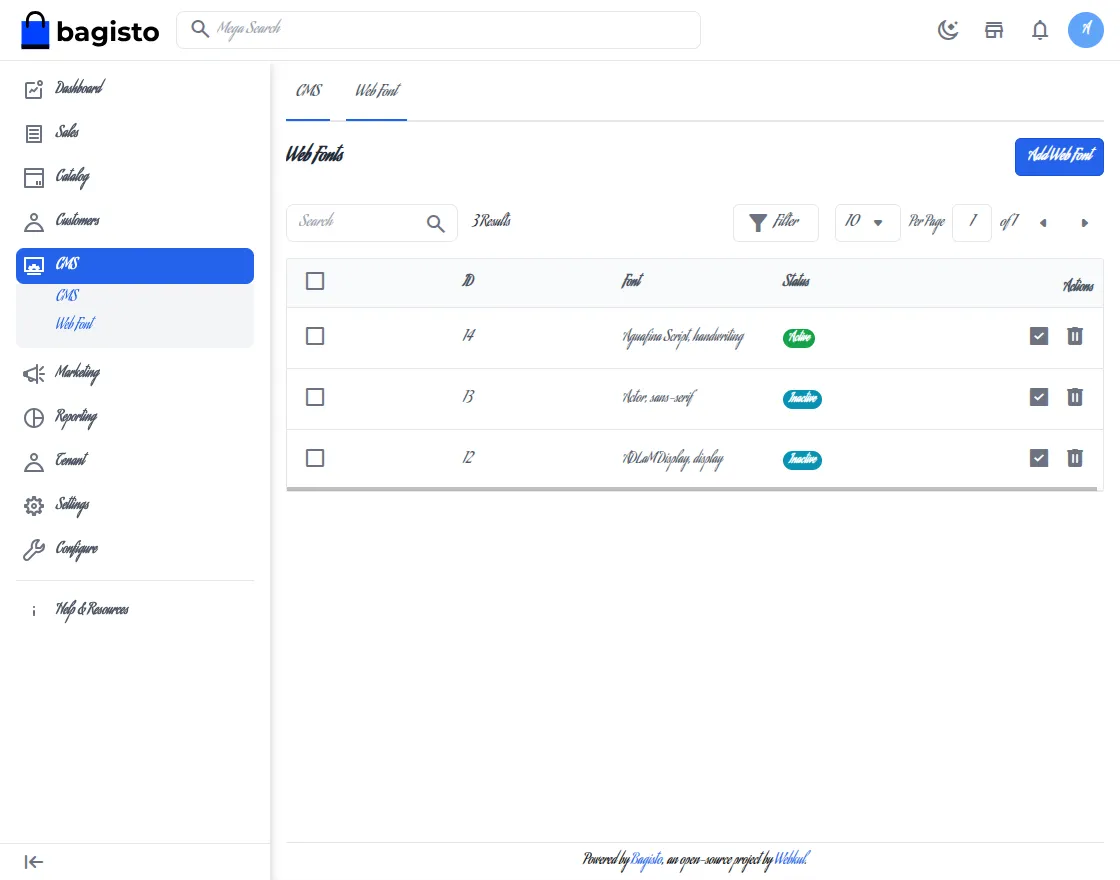The height and width of the screenshot is (880, 1120).
Task: Open the 10 per page dropdown
Action: (x=867, y=222)
